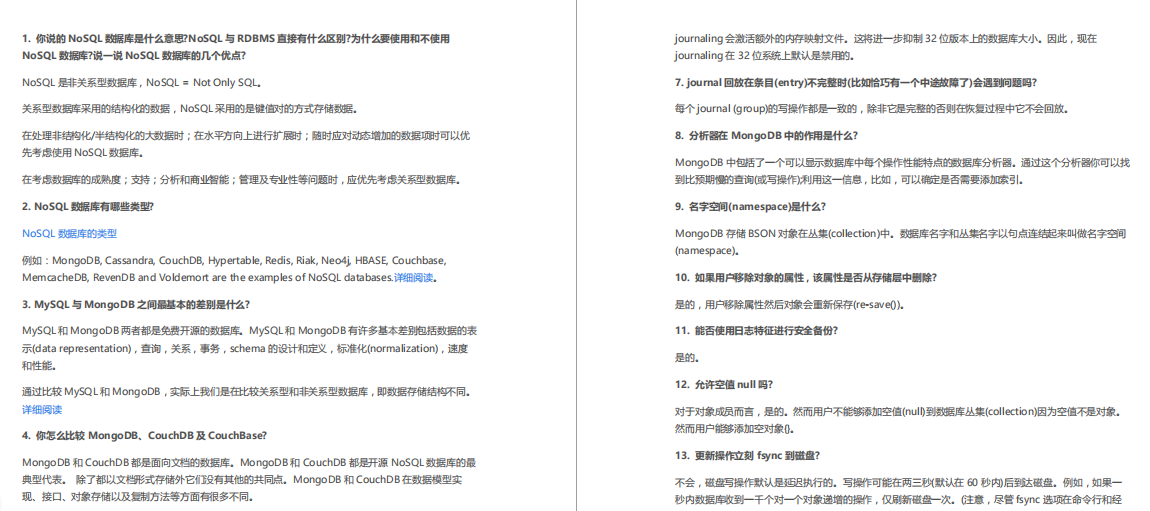Image resolution: width=1150 pixels, height=511 pixels.
Task: Click paragraph '不会，磁盘写操作默认是延迟执行的'
Action: pyautogui.click(x=898, y=492)
